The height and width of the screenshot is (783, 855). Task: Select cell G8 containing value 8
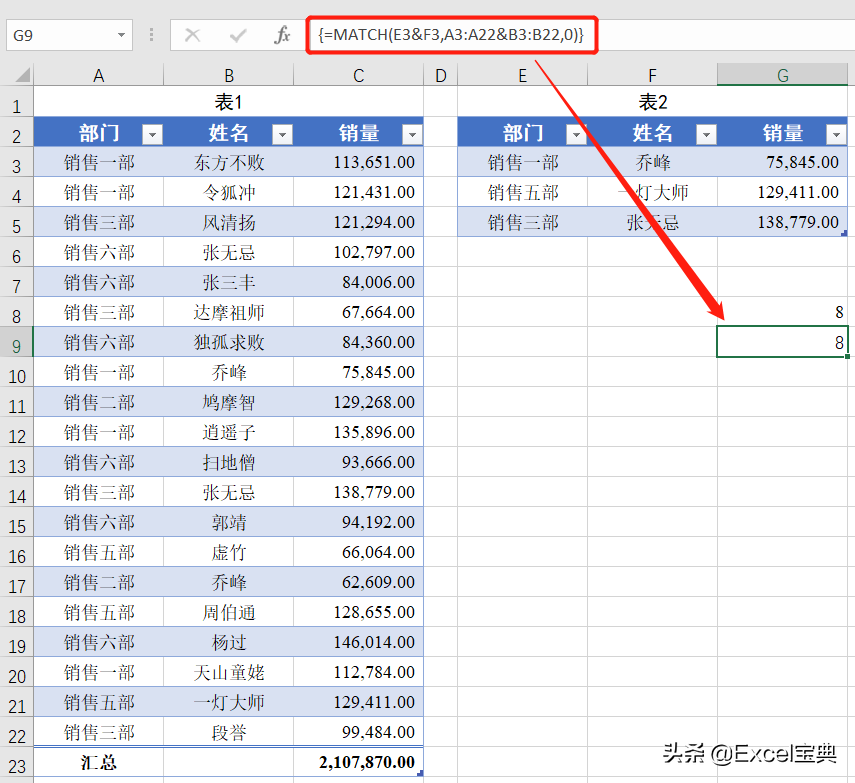click(x=782, y=312)
